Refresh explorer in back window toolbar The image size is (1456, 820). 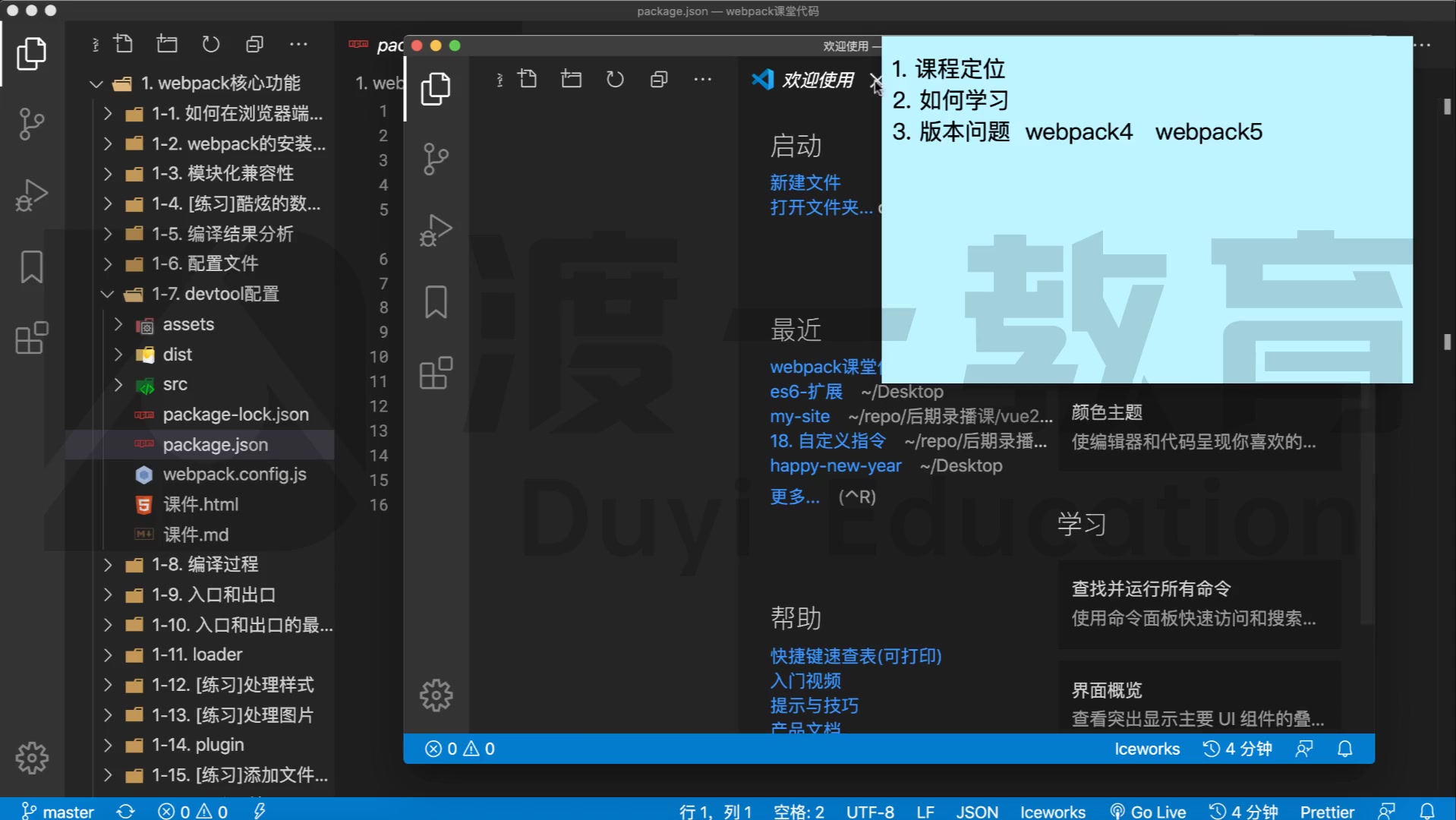click(x=211, y=44)
